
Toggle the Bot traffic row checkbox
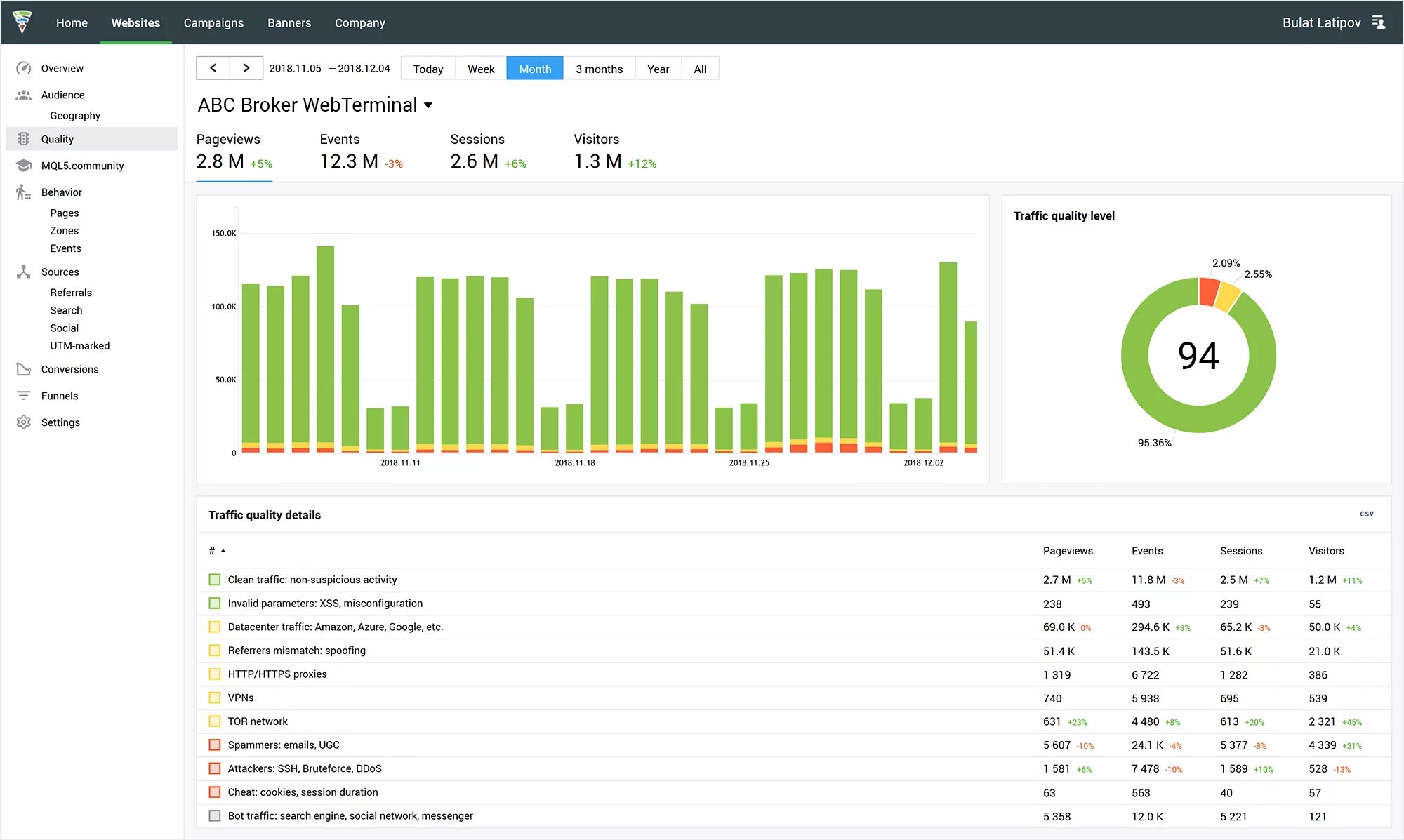(213, 815)
